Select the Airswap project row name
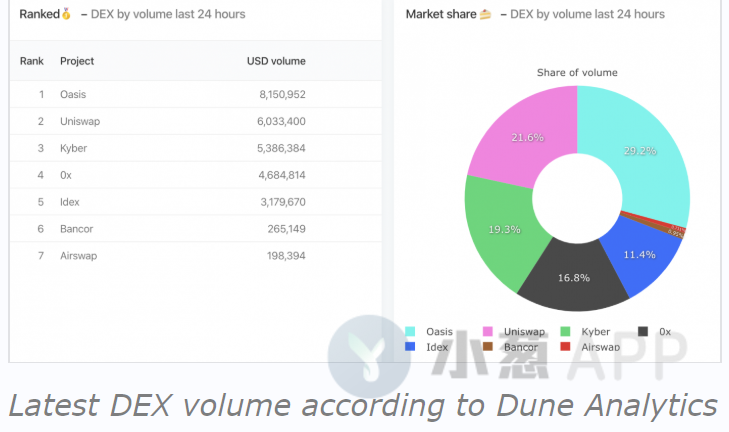Viewport: 729px width, 432px height. click(79, 256)
